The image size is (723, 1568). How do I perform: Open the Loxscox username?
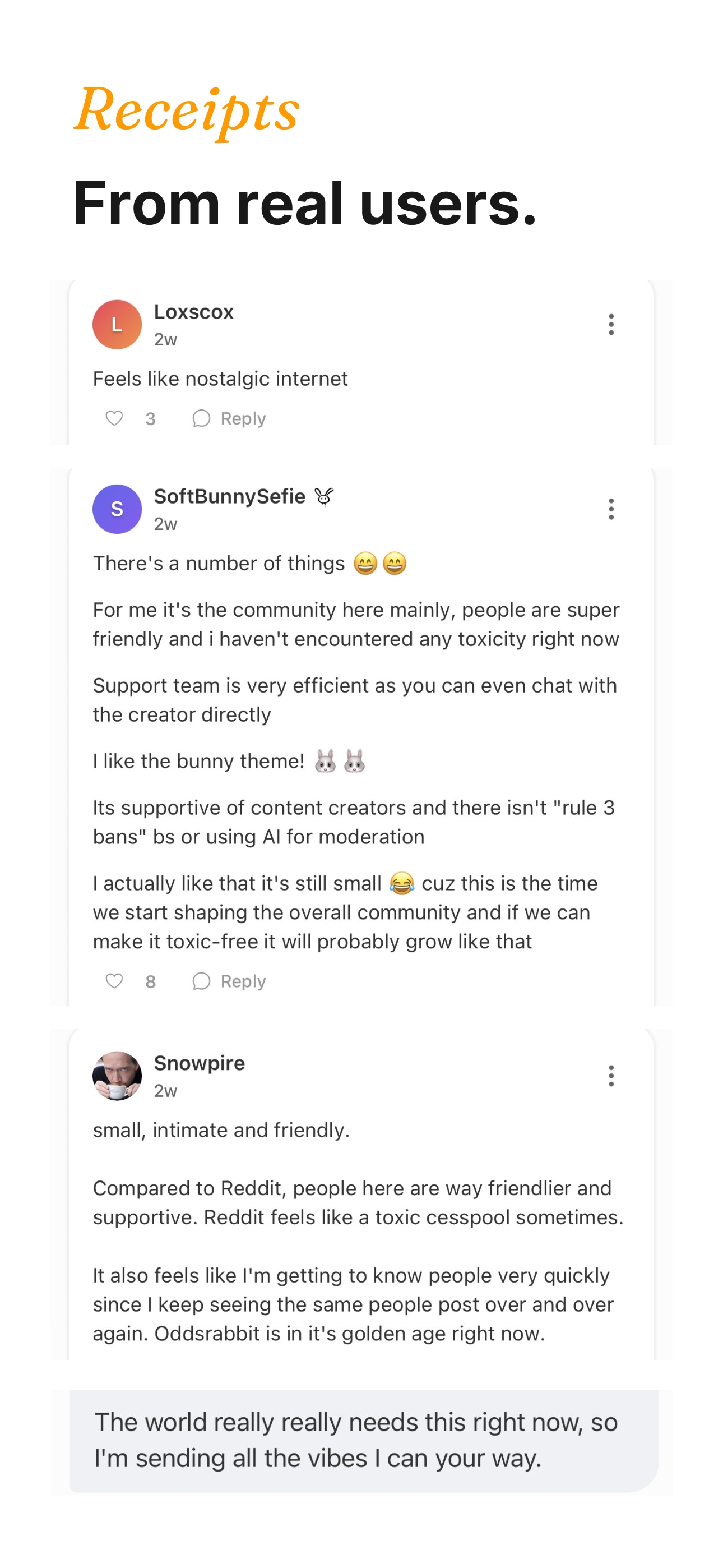(x=193, y=312)
